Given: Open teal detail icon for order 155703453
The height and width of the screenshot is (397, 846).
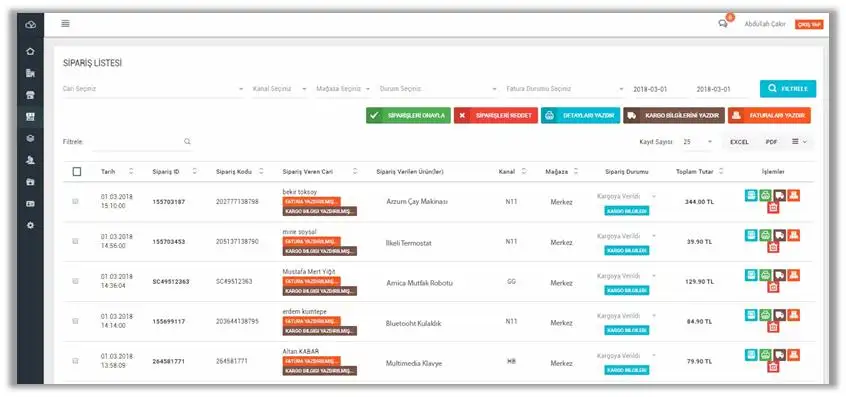Looking at the screenshot, I should tap(751, 235).
